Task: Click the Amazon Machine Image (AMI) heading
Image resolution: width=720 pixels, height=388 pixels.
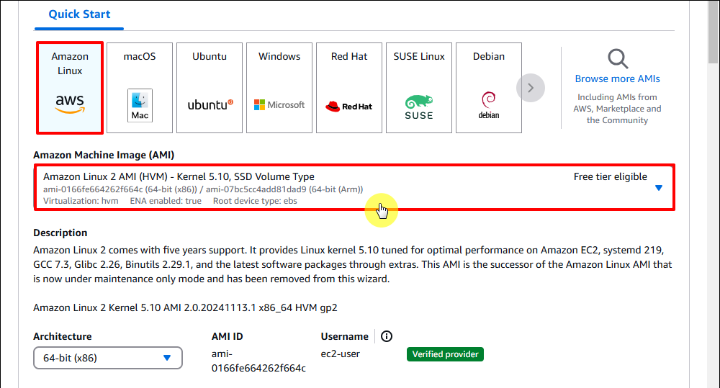Action: 104,155
